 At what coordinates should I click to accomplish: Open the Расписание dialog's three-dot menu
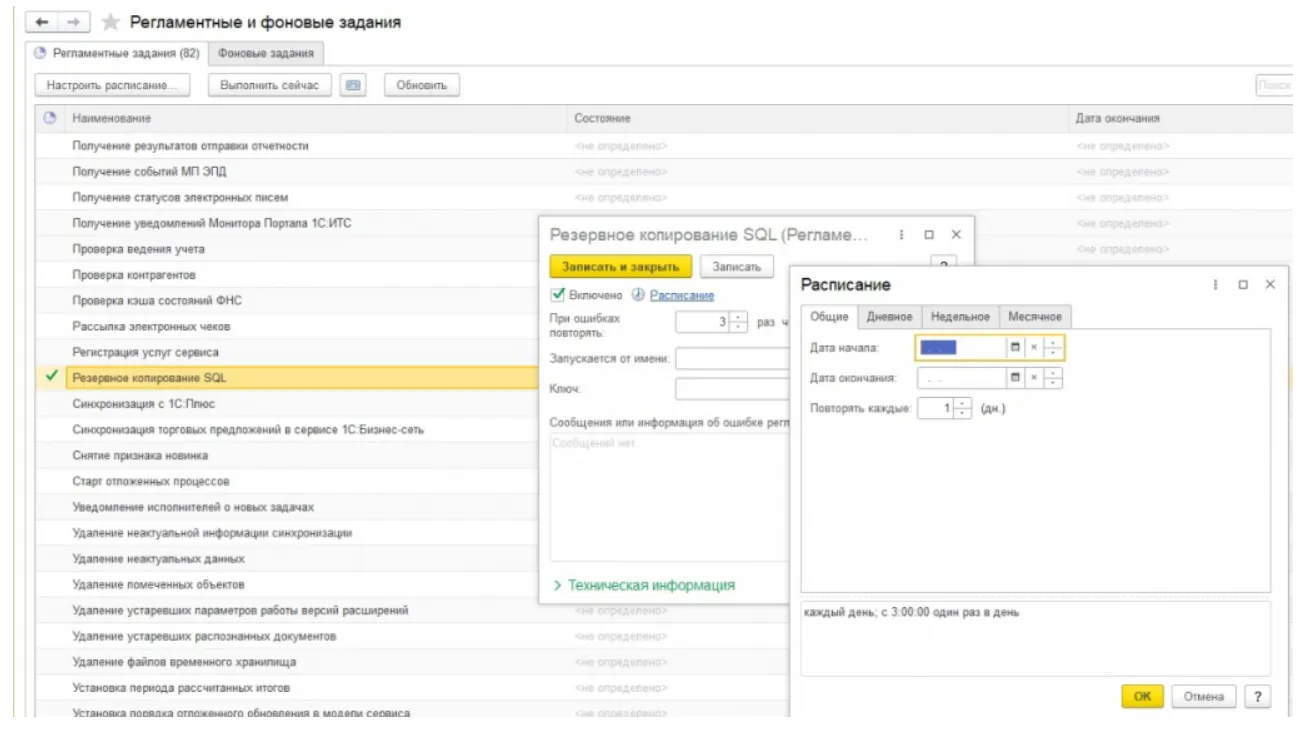click(x=1216, y=285)
